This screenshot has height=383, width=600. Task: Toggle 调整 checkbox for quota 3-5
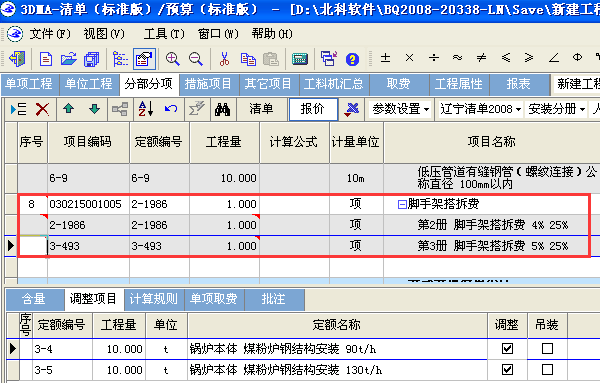coord(507,370)
